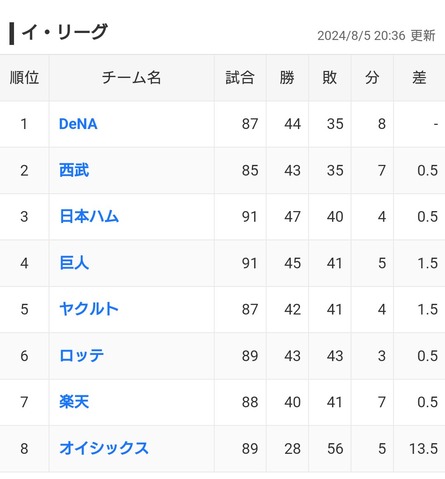Open the 西武 team link
Image resolution: width=445 pixels, height=479 pixels.
pos(74,170)
